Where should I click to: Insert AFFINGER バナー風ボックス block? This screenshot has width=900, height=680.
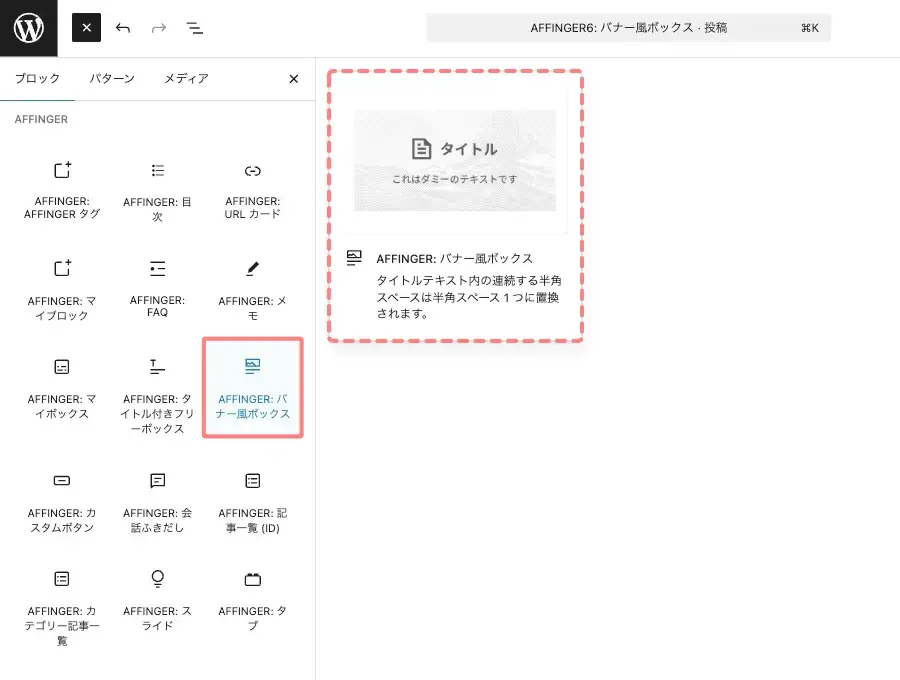[253, 388]
